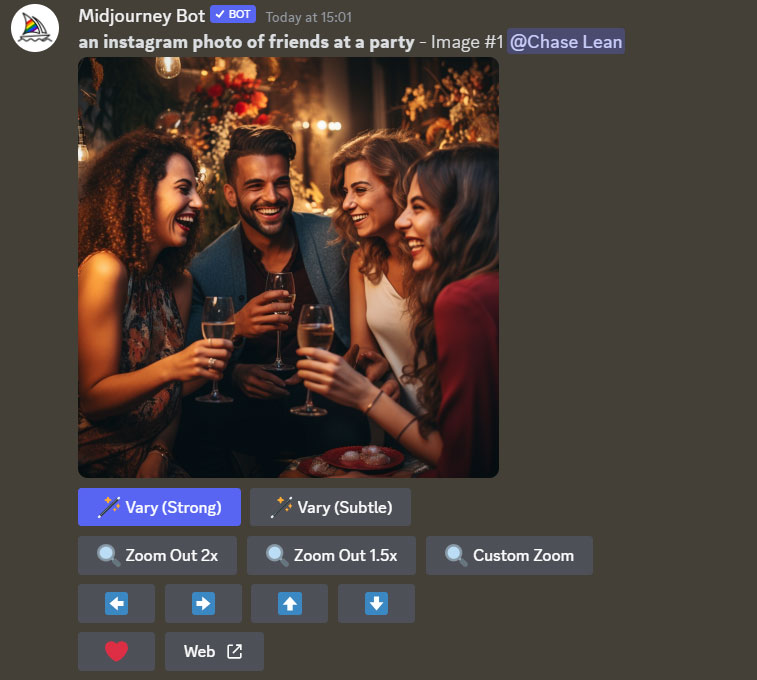This screenshot has width=757, height=680.
Task: Click the 'Image #1' label
Action: point(467,42)
